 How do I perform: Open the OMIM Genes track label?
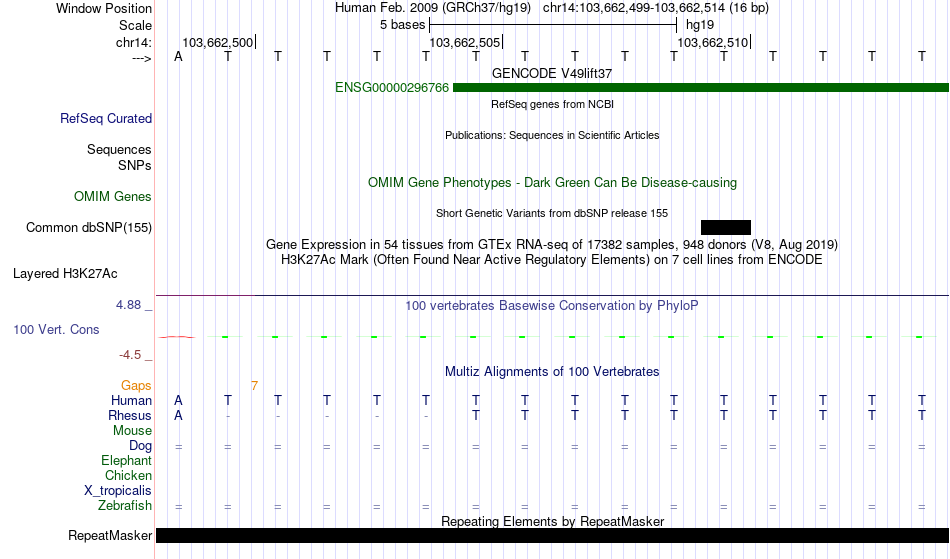tap(113, 196)
